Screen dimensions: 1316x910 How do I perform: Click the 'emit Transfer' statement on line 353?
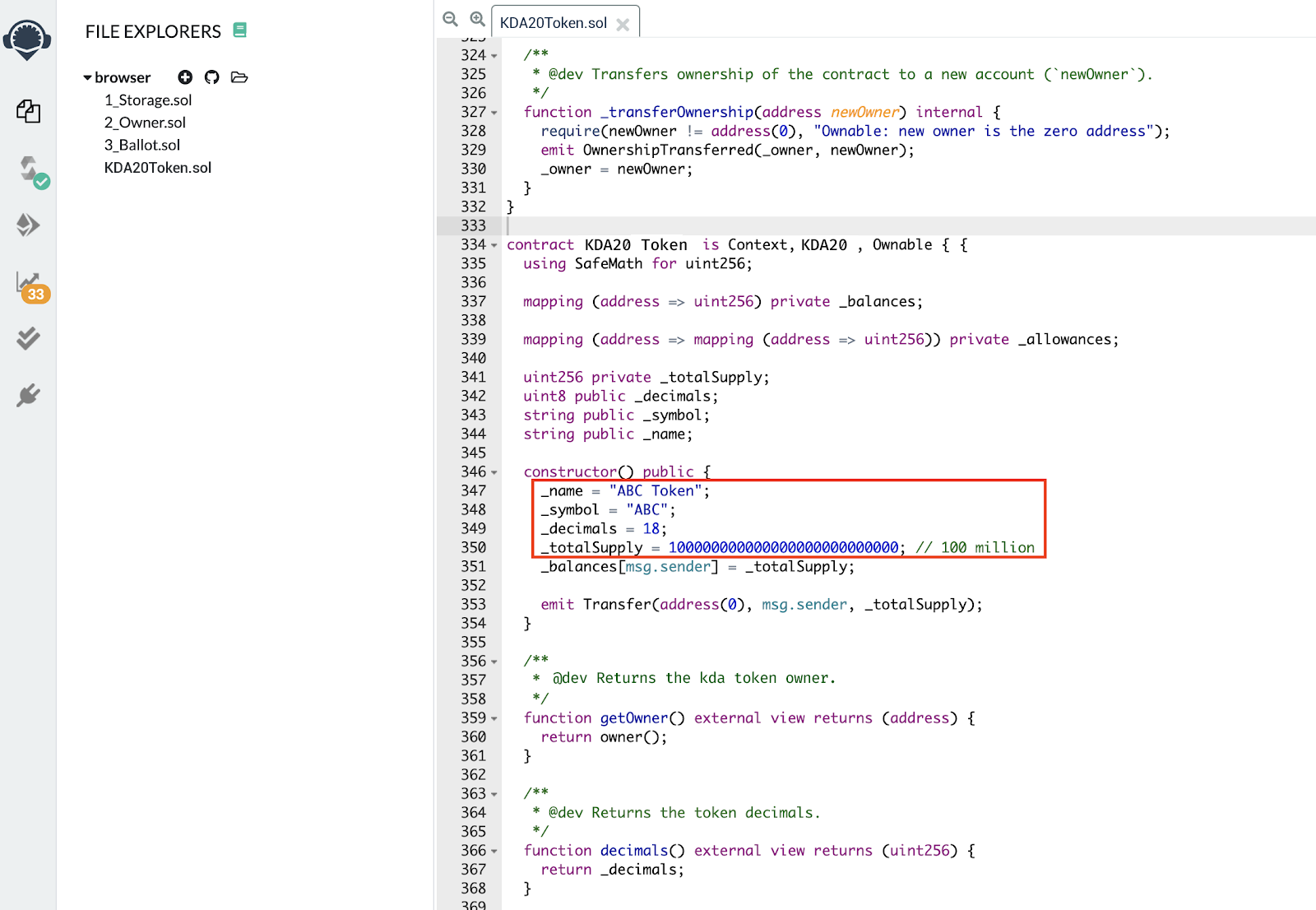[x=762, y=605]
